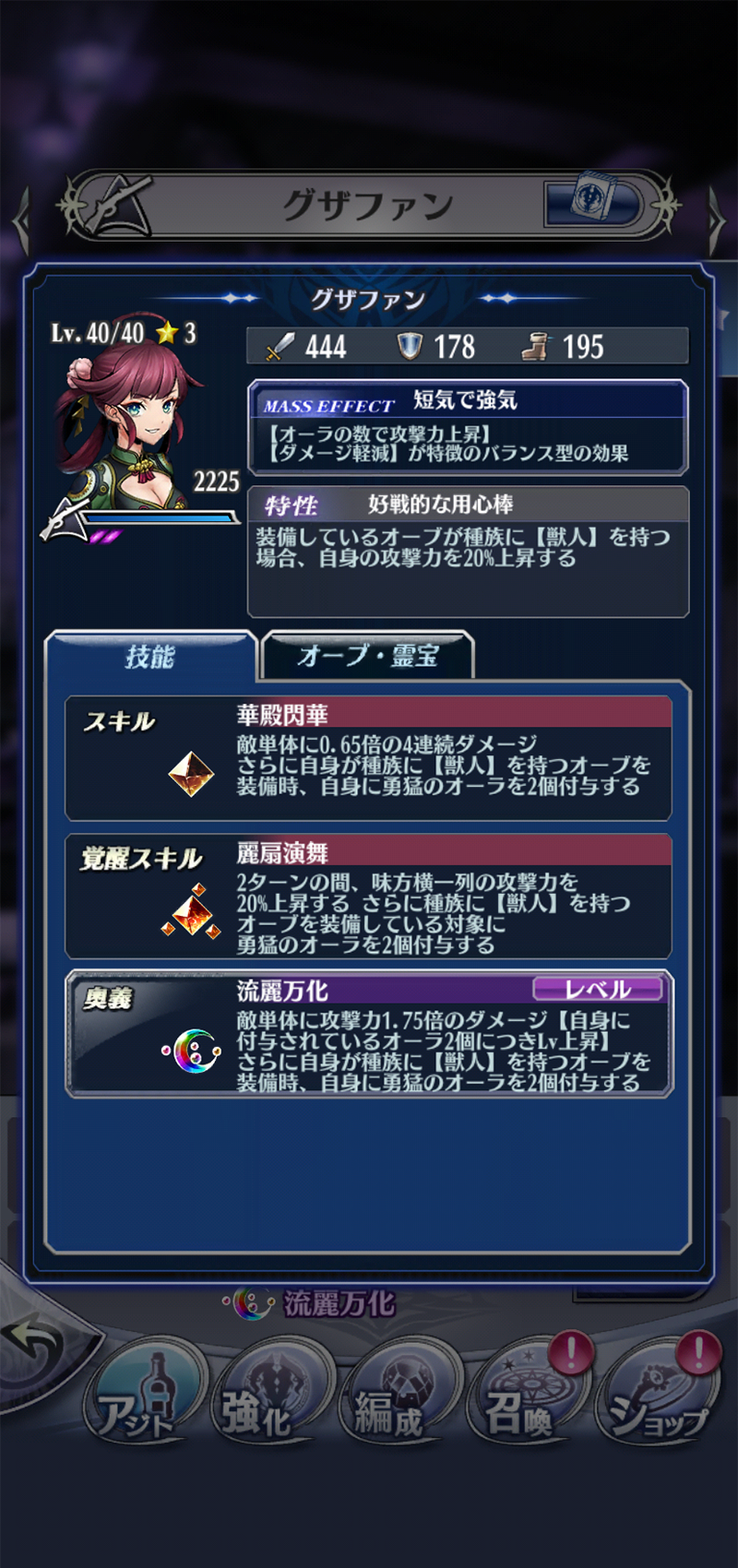Tap the 特性 好戦的な用心棒 trait panel
Viewport: 738px width, 1568px height.
tap(468, 552)
